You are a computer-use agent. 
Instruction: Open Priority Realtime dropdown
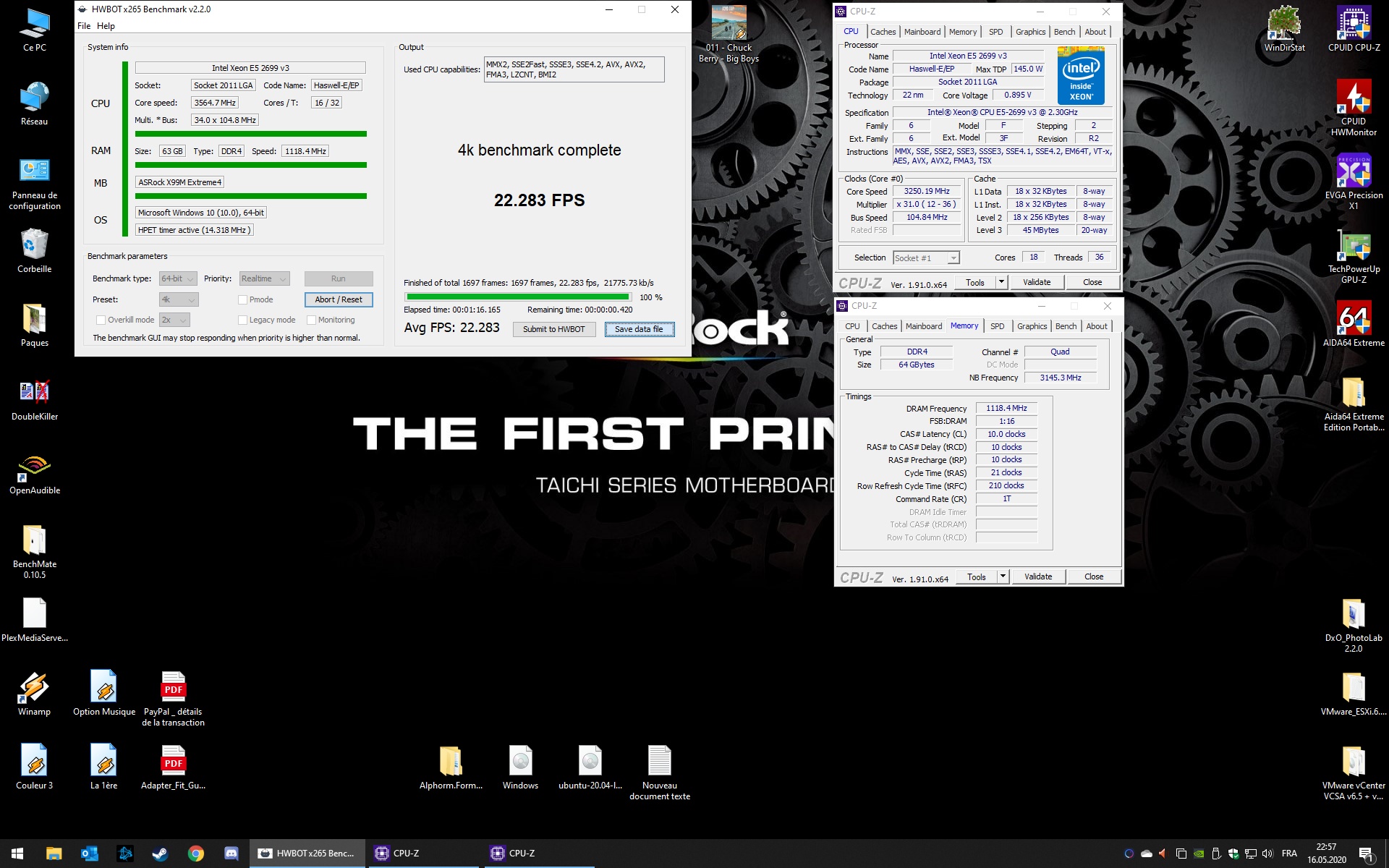264,278
